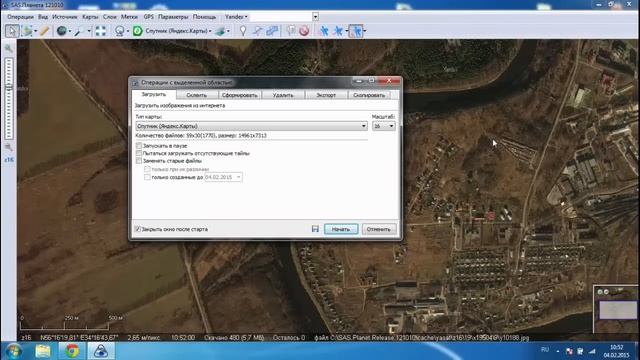
Task: Click the GPS track display icon
Action: [338, 31]
